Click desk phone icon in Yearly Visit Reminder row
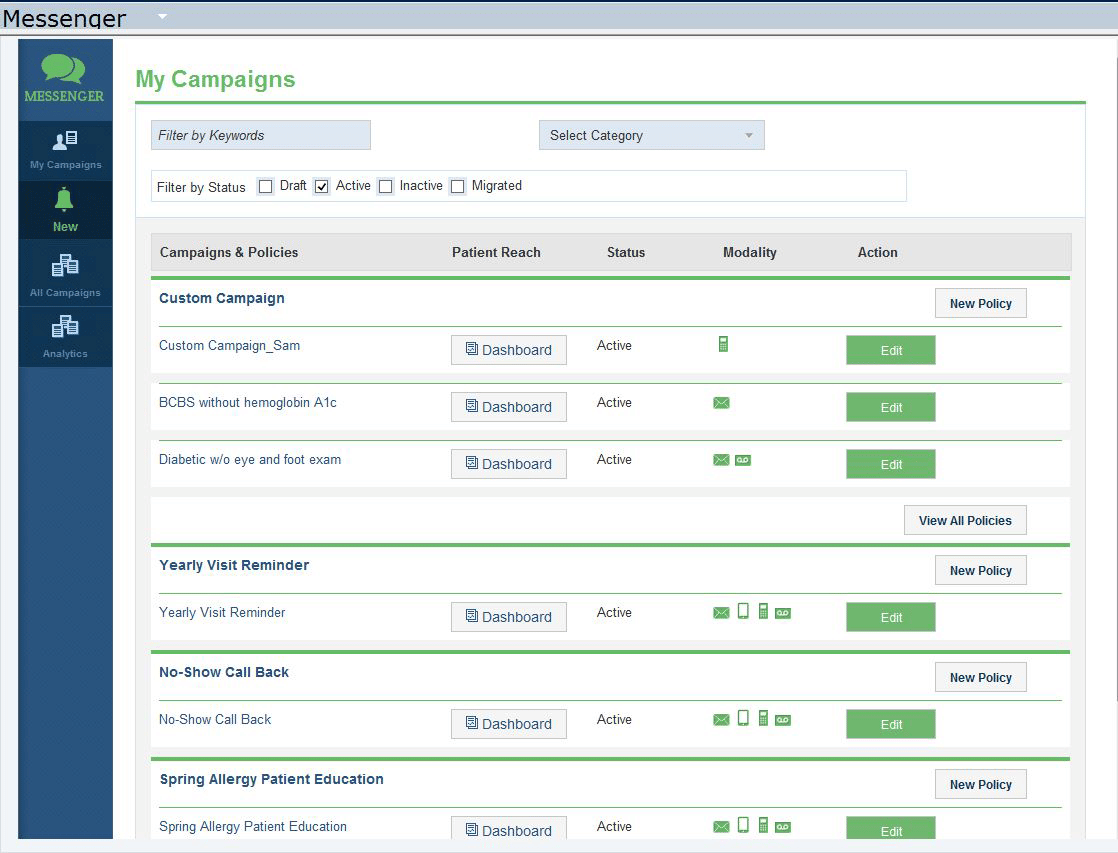 [x=763, y=611]
